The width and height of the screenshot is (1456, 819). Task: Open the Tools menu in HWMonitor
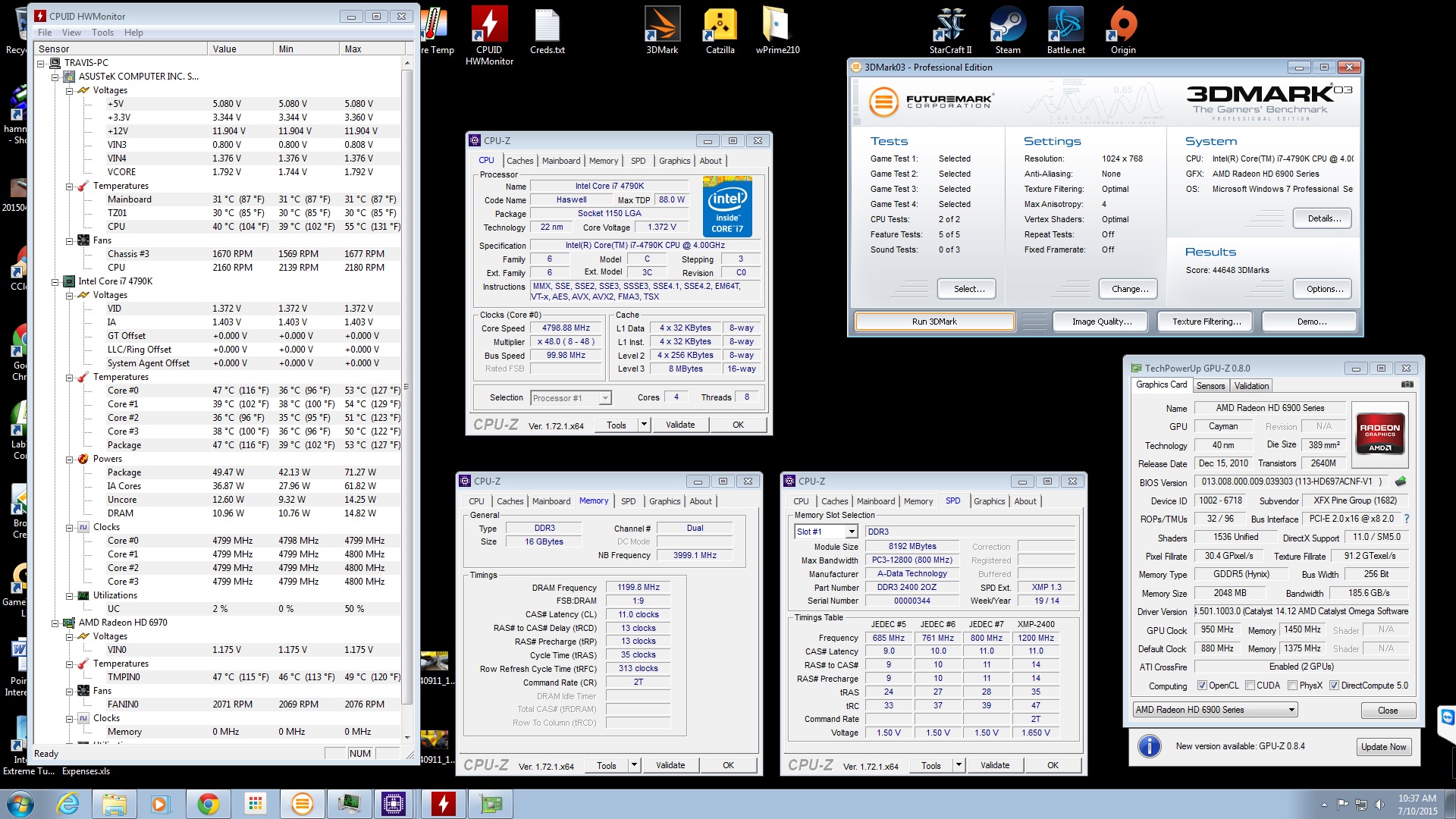tap(102, 33)
